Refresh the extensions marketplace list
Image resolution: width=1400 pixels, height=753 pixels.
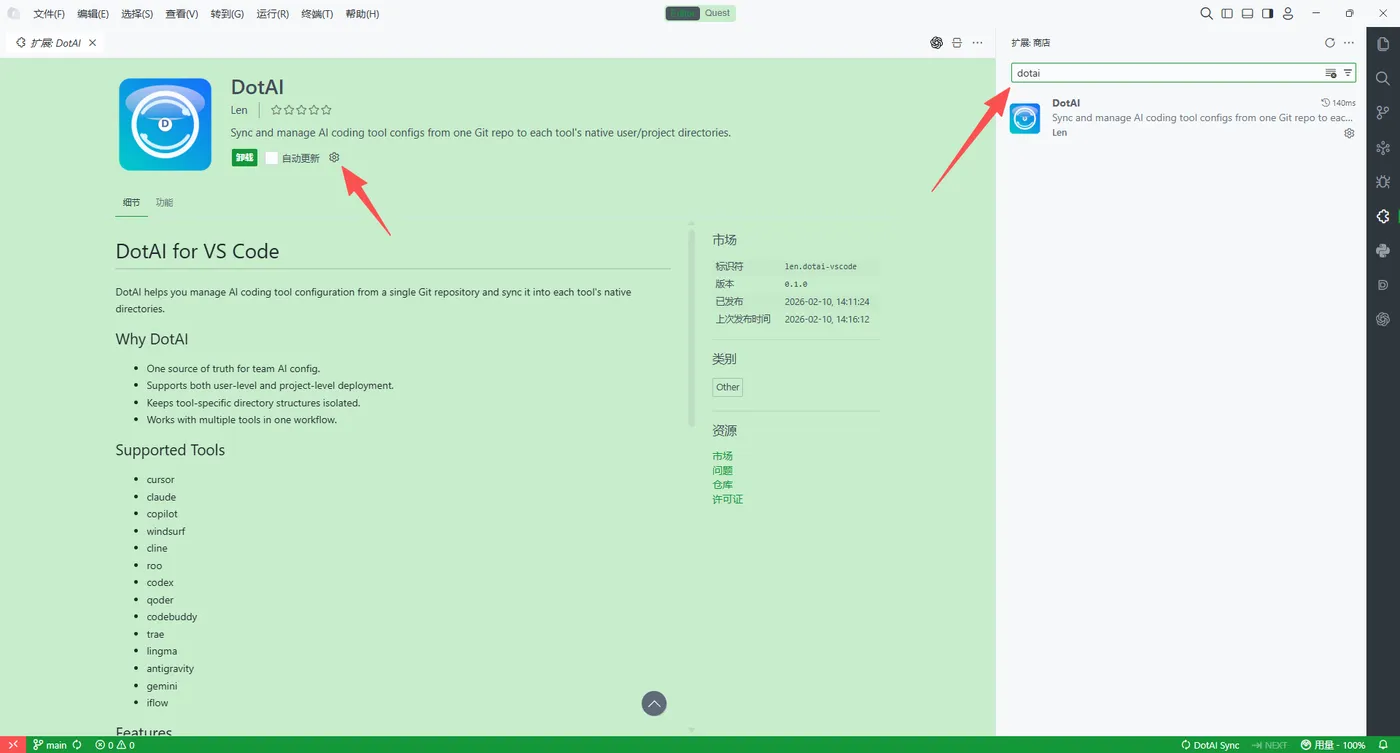tap(1329, 43)
